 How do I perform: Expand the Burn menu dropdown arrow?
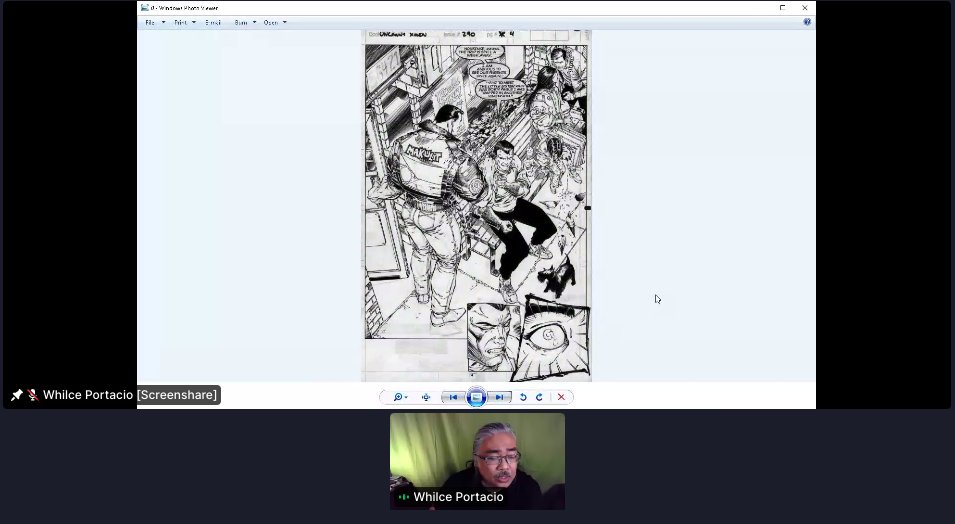coord(255,23)
